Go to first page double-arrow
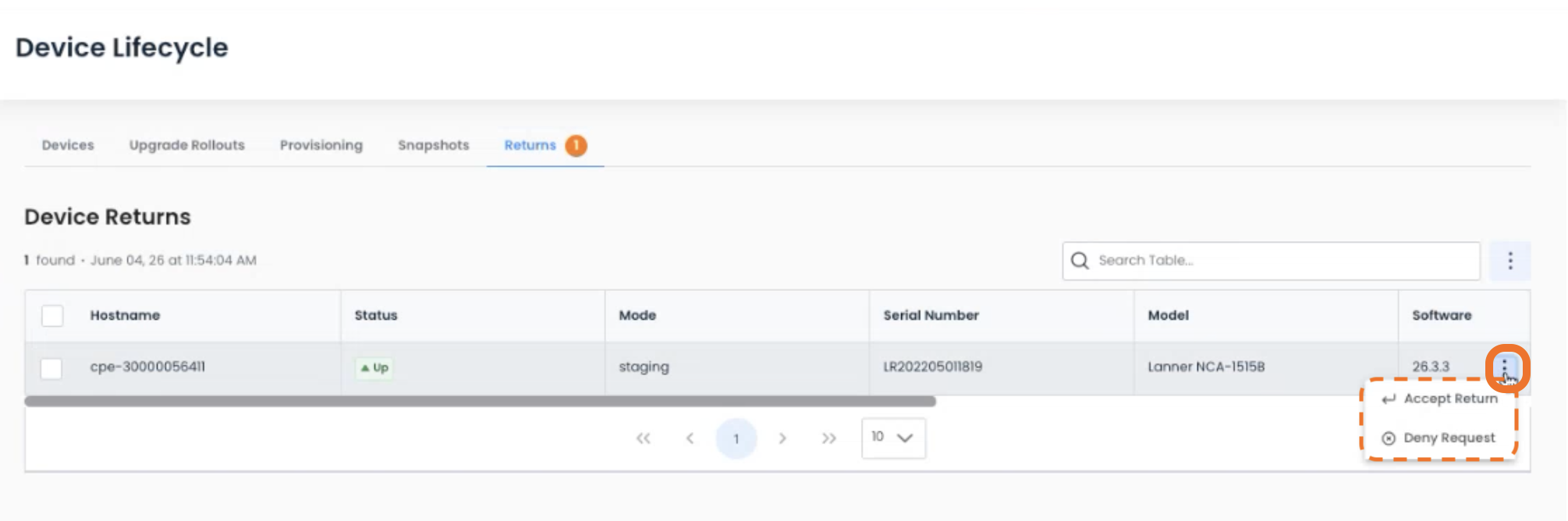The height and width of the screenshot is (521, 1568). [x=643, y=438]
